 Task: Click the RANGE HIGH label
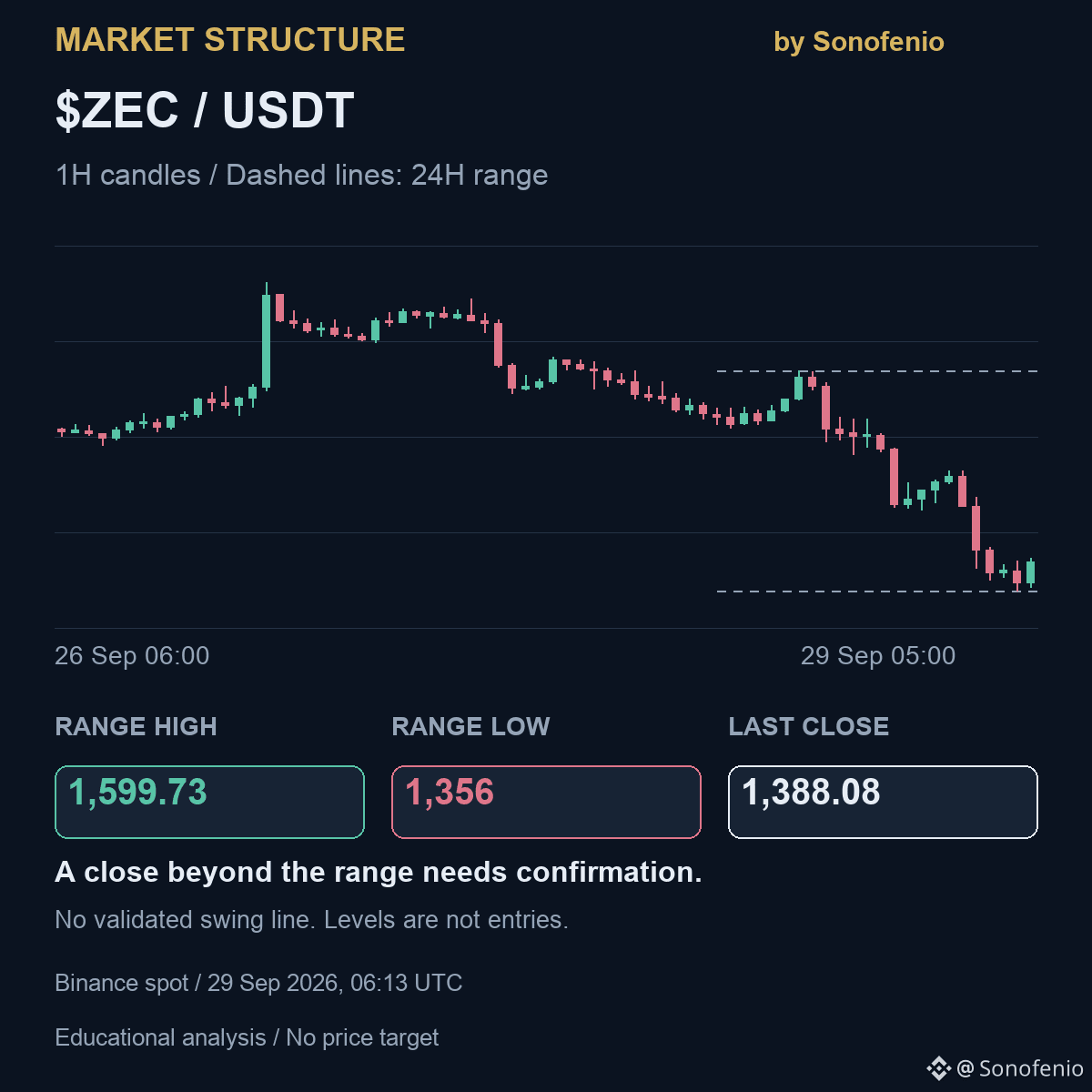(136, 727)
